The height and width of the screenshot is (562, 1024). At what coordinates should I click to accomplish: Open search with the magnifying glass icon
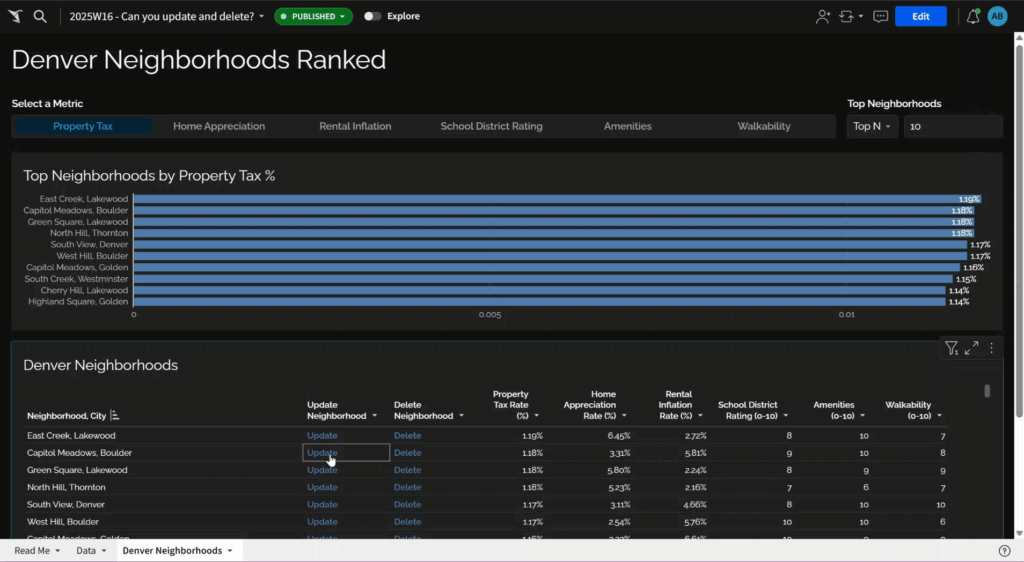click(x=40, y=16)
